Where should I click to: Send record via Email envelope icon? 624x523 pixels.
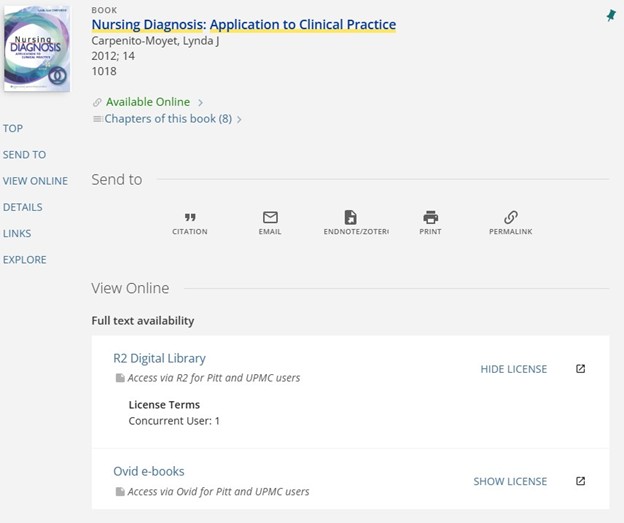click(x=270, y=217)
